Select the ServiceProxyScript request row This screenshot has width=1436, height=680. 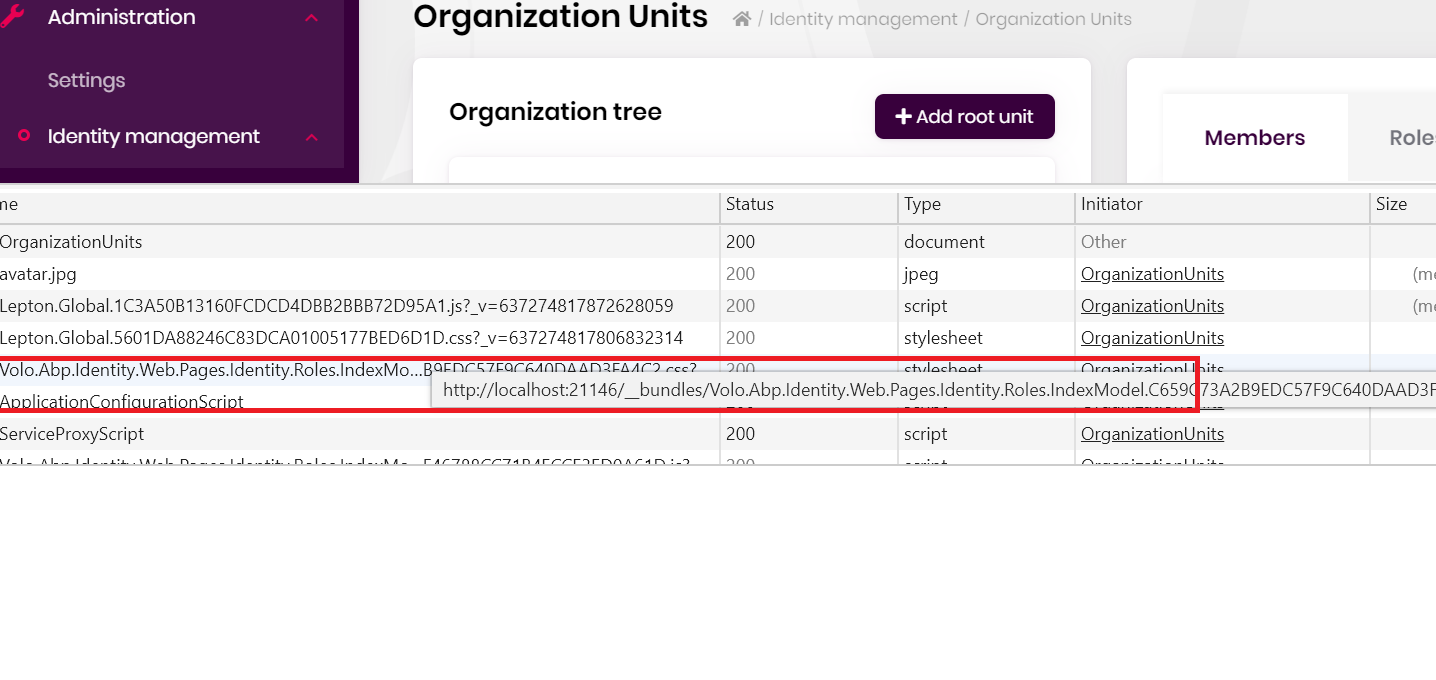(x=72, y=434)
